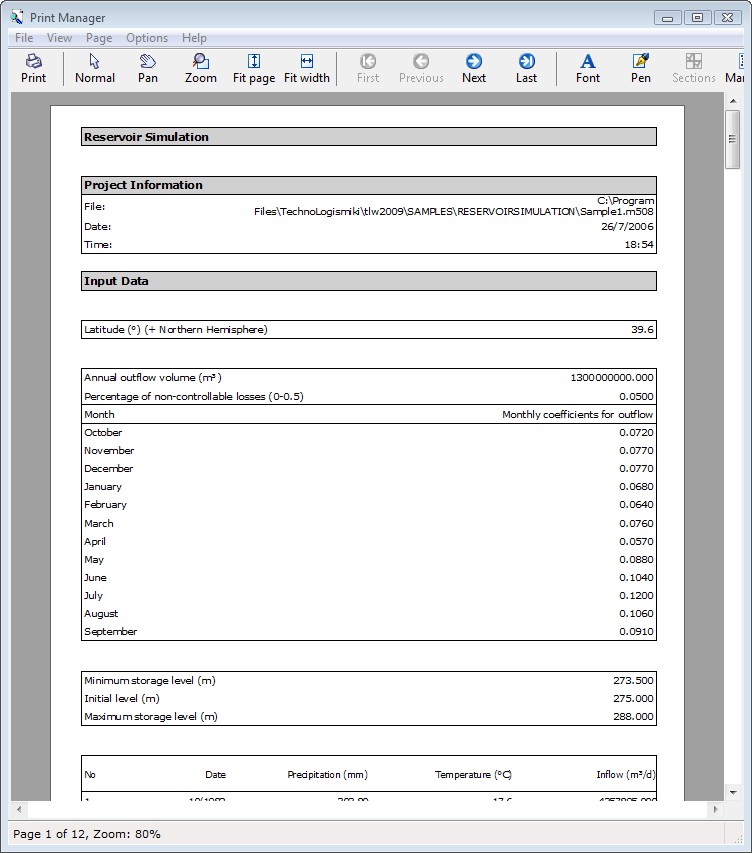Image resolution: width=752 pixels, height=853 pixels.
Task: Click the Print toolbar icon
Action: [33, 68]
